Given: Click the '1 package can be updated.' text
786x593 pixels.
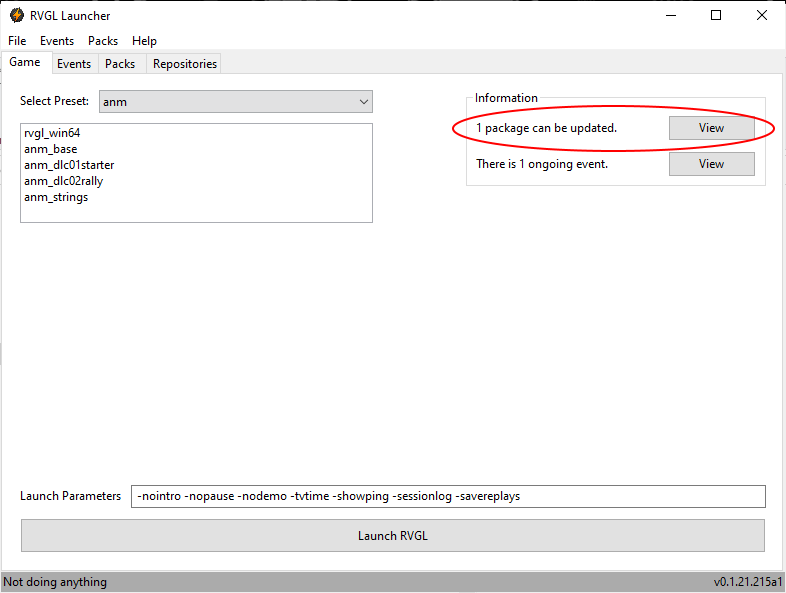Looking at the screenshot, I should (x=546, y=128).
